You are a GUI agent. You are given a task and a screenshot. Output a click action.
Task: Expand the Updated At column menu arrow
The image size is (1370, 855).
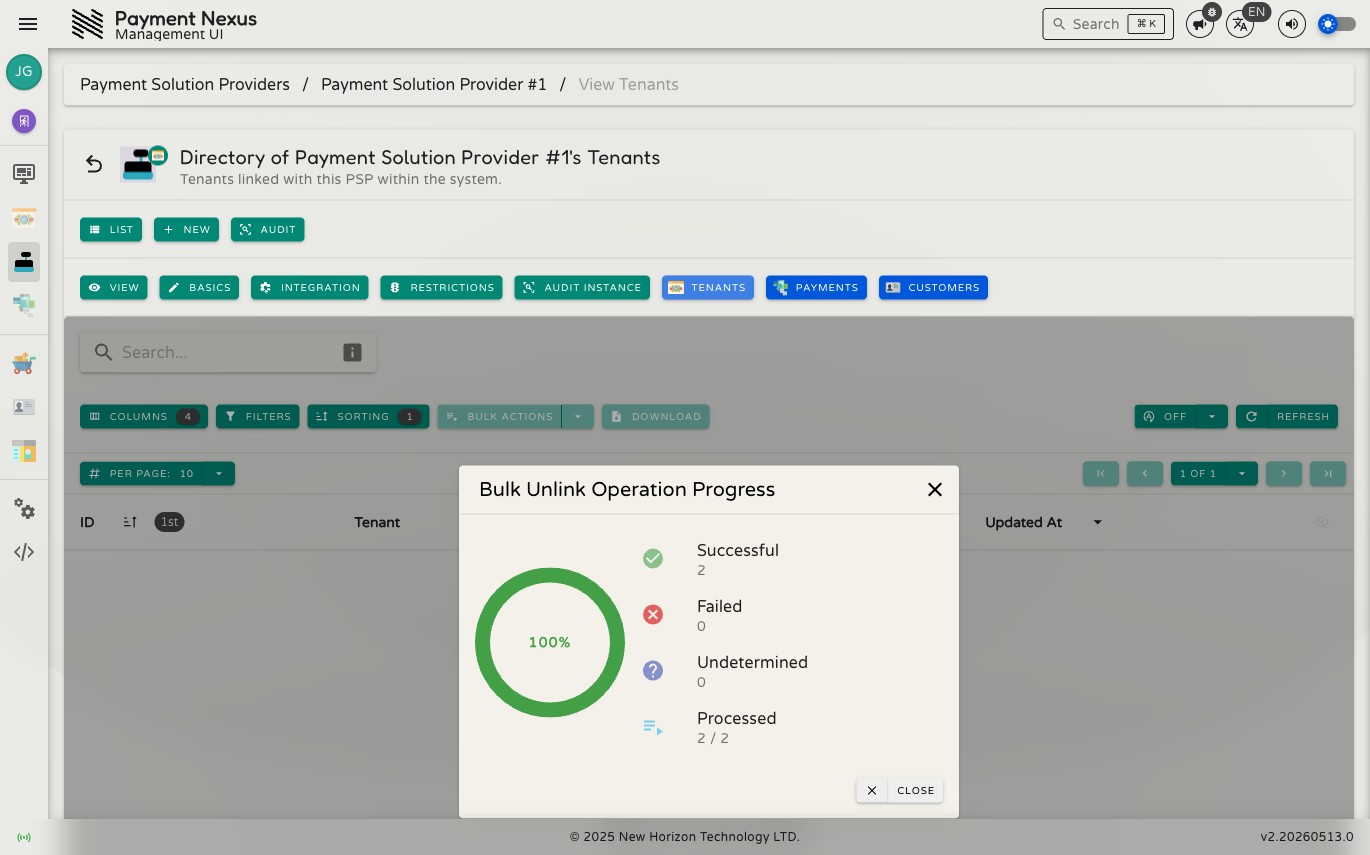tap(1097, 522)
